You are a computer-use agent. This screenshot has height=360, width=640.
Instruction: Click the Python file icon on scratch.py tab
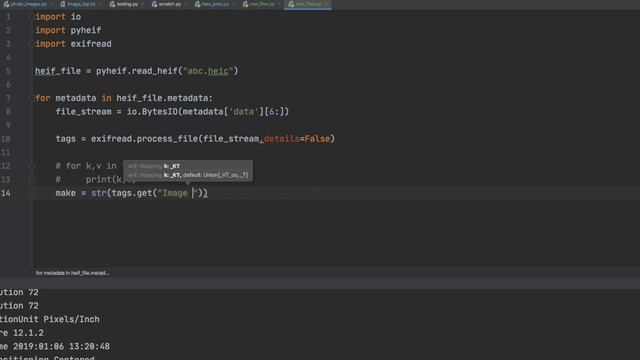(154, 4)
